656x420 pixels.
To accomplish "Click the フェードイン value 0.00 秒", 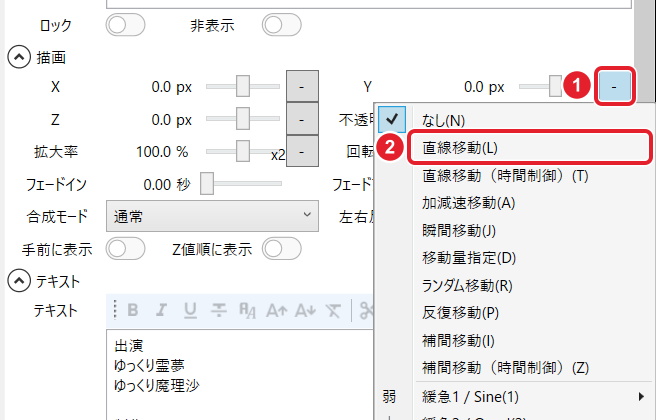I will [167, 184].
